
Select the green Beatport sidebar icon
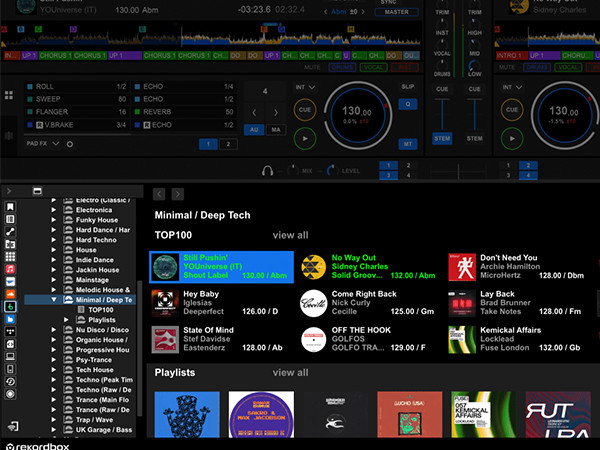tap(10, 307)
